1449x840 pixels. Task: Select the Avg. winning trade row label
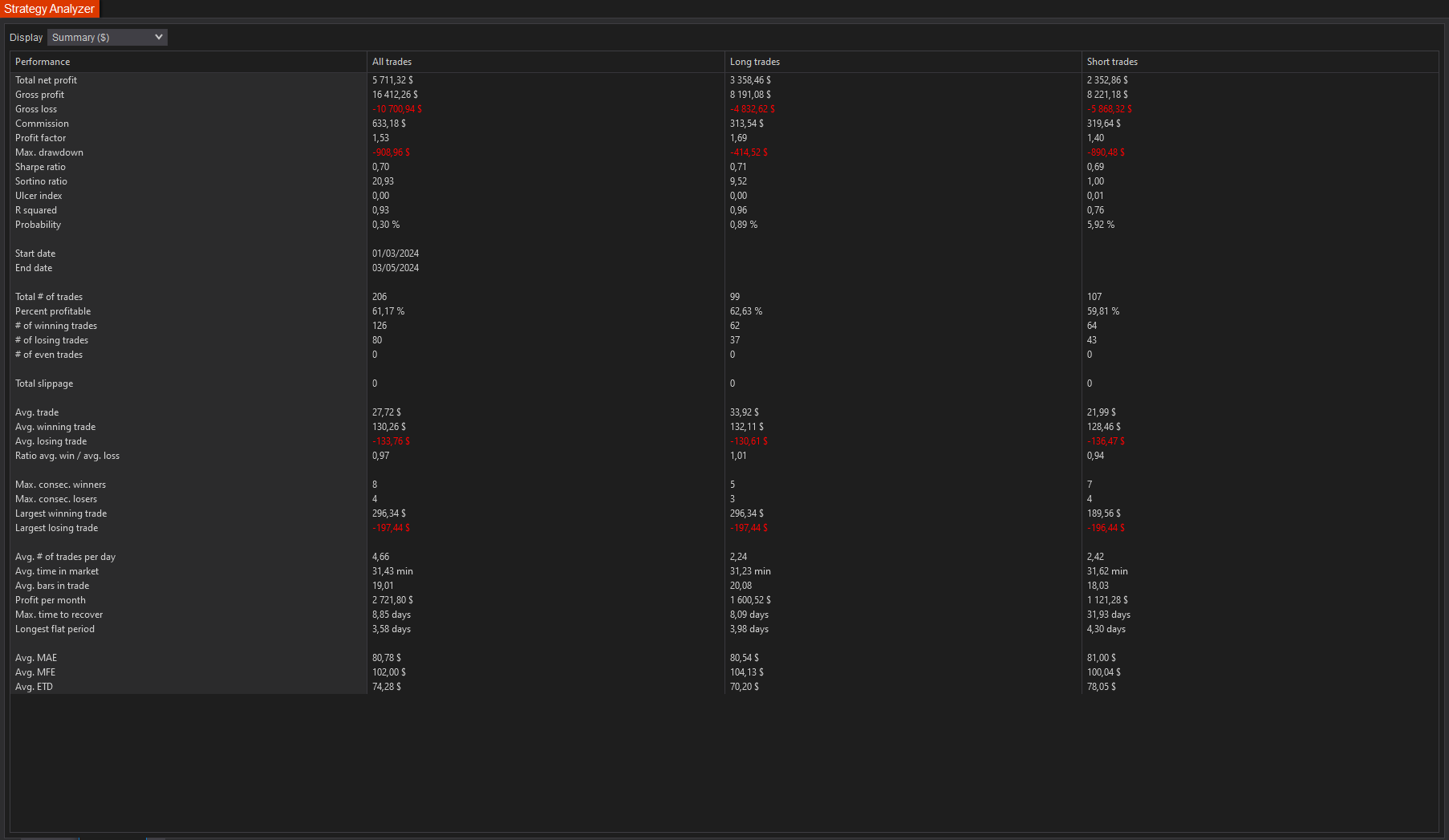(55, 427)
